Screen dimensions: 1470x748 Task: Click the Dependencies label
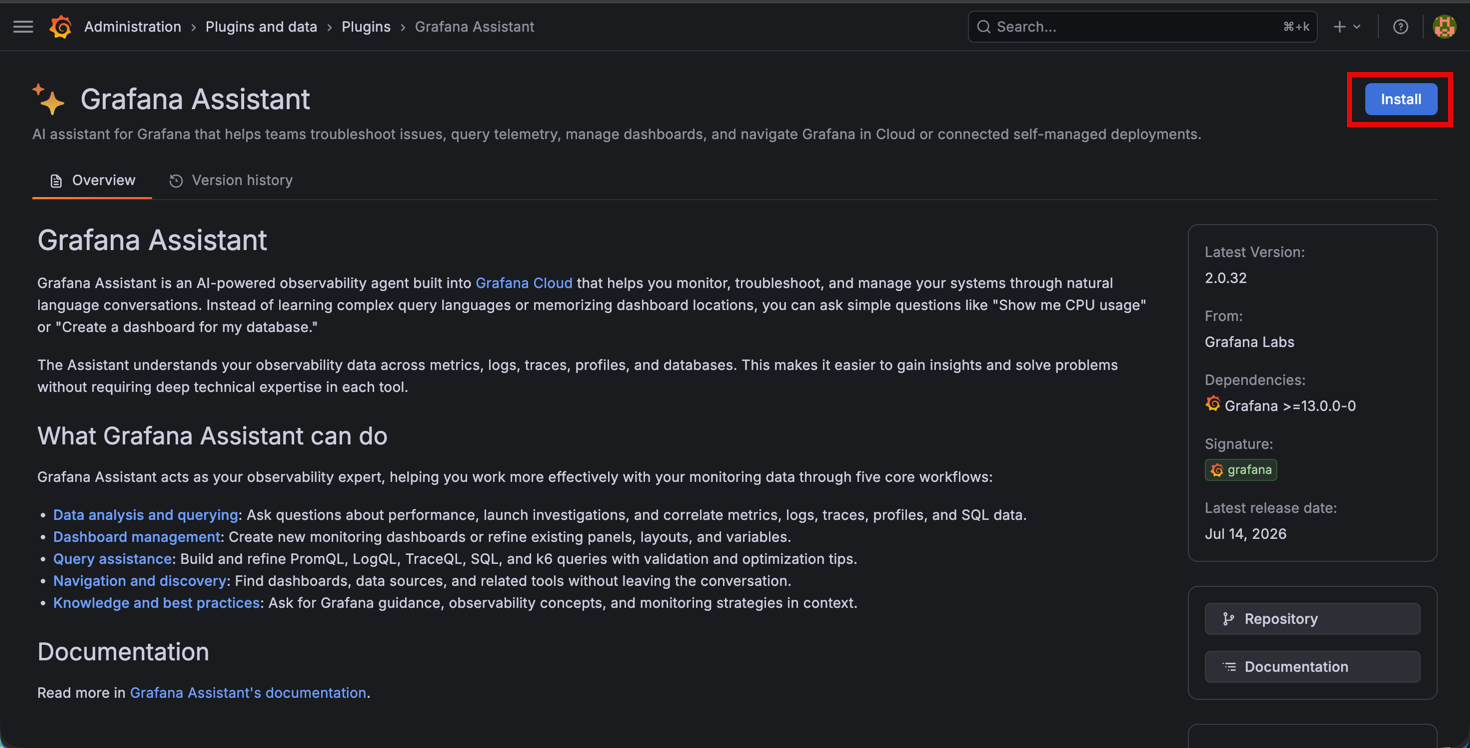pos(1255,380)
